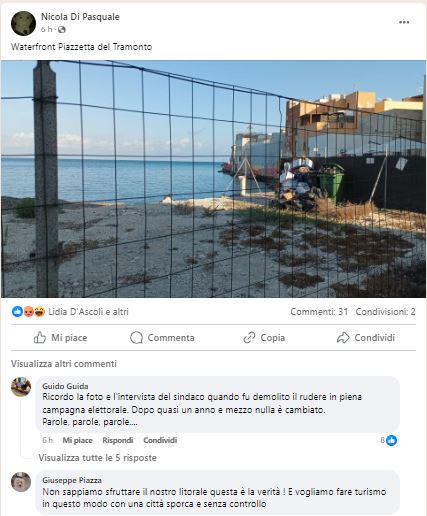Open the fenced waterfront photo
This screenshot has height=516, width=427.
click(x=213, y=179)
